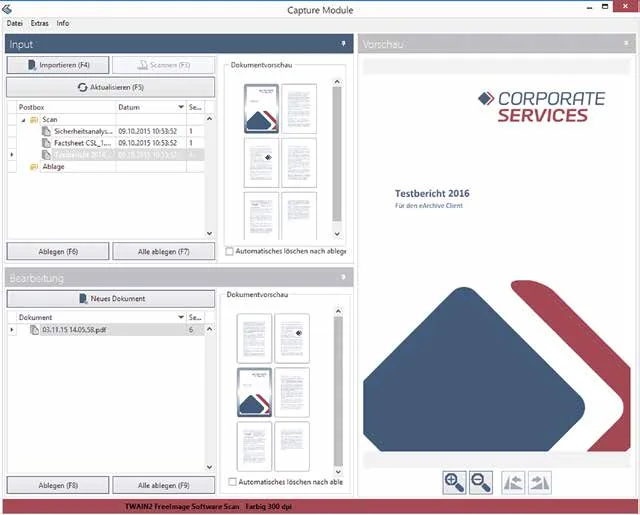Rotate the preview page left
This screenshot has height=515, width=640.
(x=513, y=483)
